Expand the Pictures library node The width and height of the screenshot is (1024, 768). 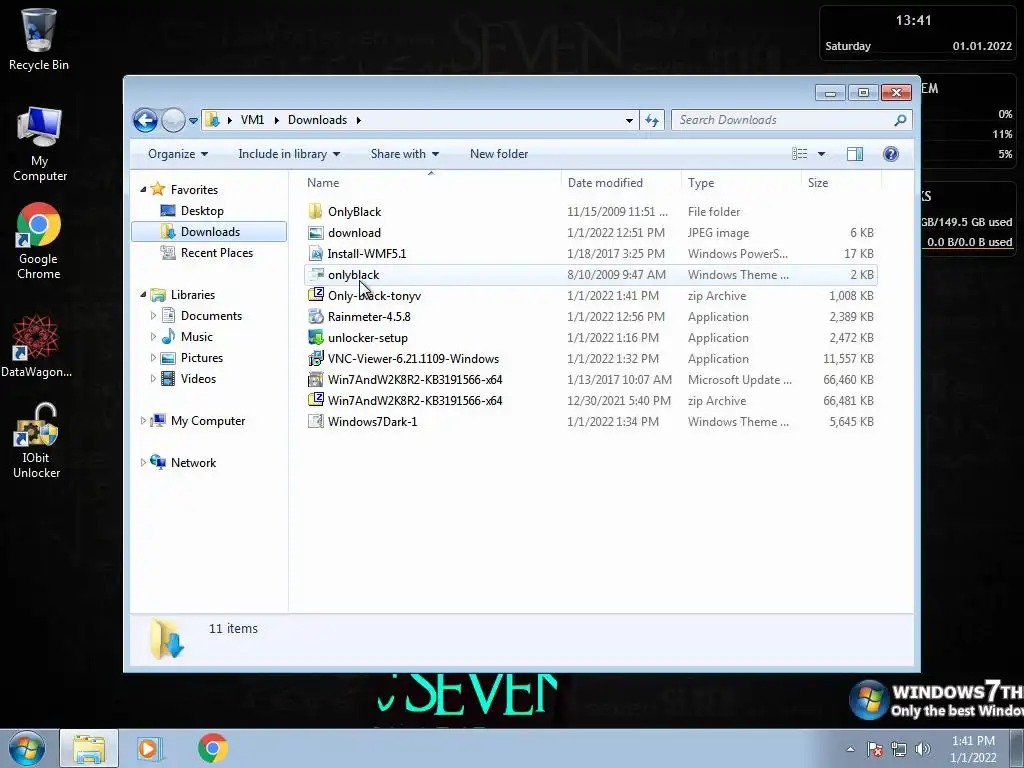pyautogui.click(x=153, y=358)
